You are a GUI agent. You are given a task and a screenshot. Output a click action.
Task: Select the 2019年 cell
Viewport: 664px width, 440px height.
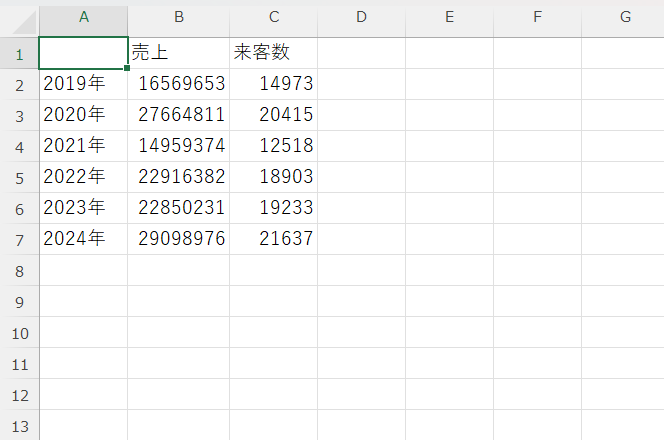pyautogui.click(x=83, y=84)
